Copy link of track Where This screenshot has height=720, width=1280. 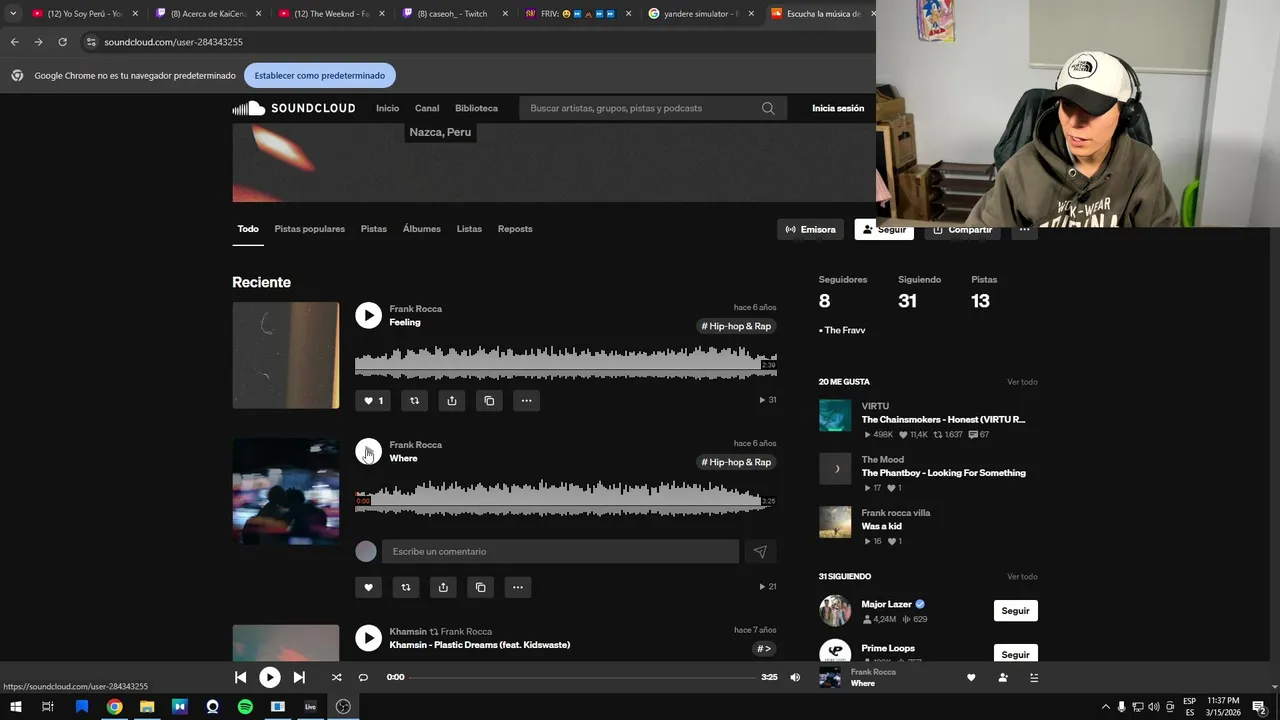[x=480, y=587]
